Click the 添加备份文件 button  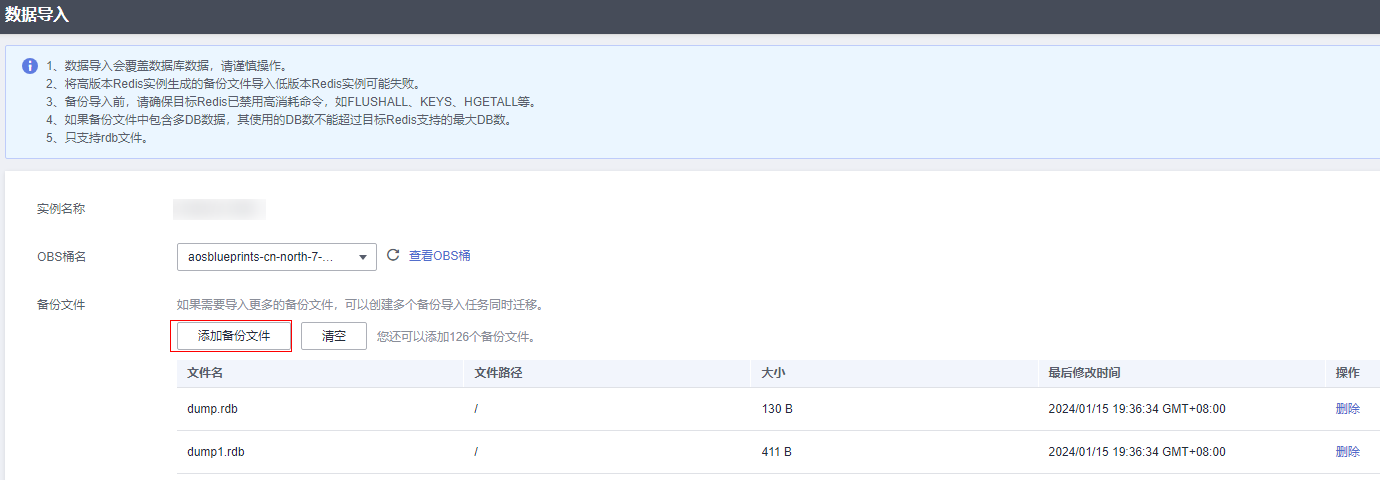coord(234,336)
